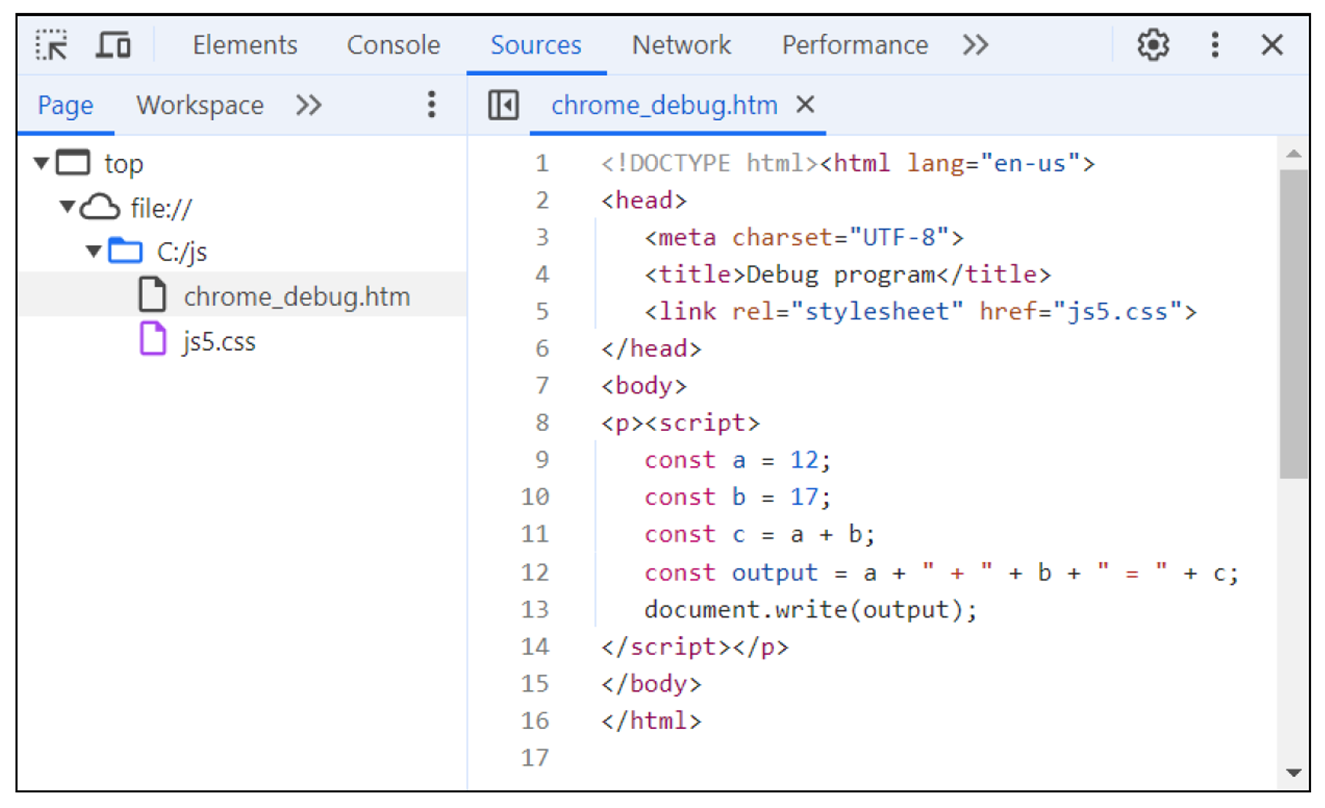This screenshot has height=808, width=1325.
Task: Click the js5.css file icon
Action: pos(152,341)
